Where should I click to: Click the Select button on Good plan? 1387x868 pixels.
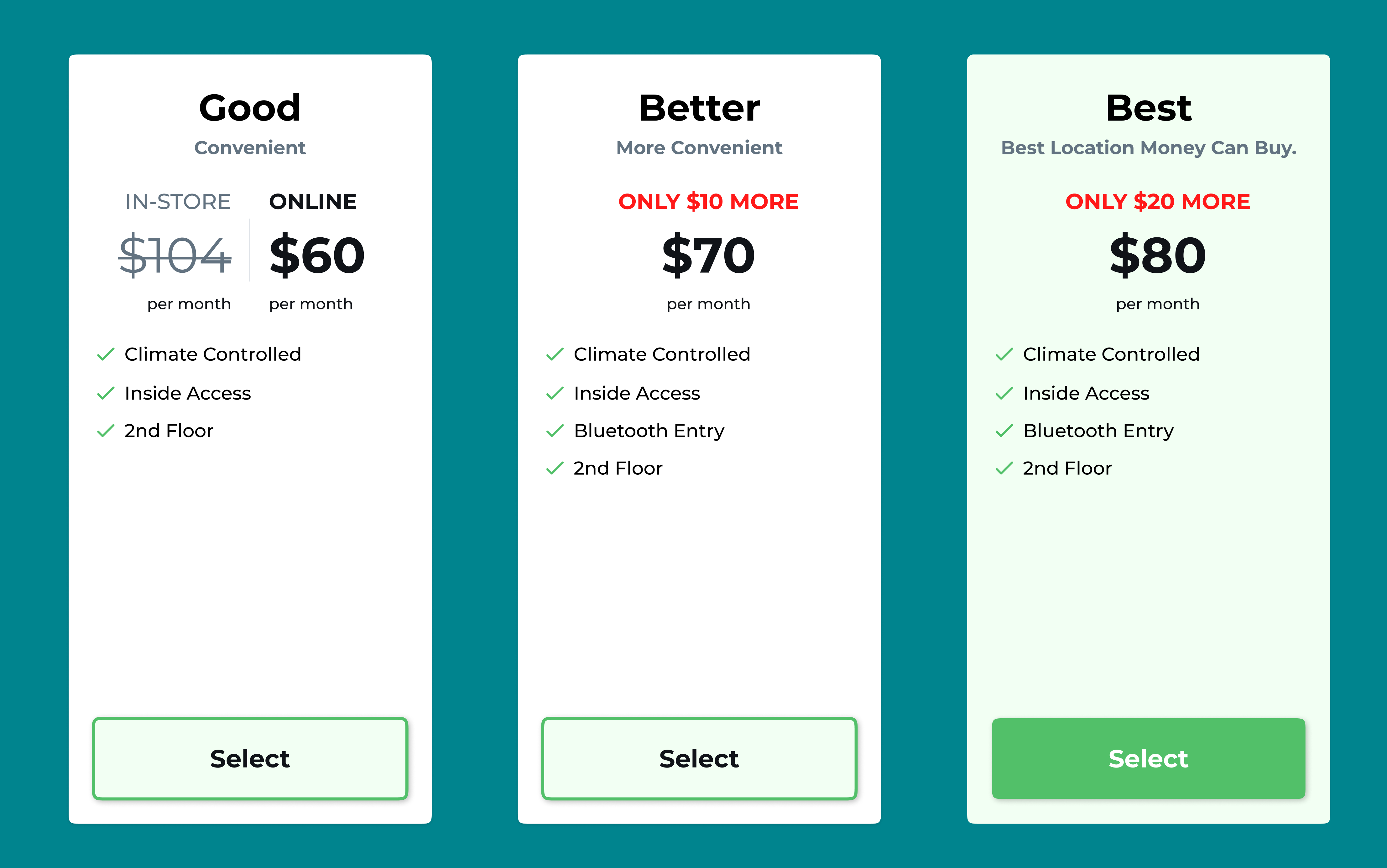tap(250, 758)
